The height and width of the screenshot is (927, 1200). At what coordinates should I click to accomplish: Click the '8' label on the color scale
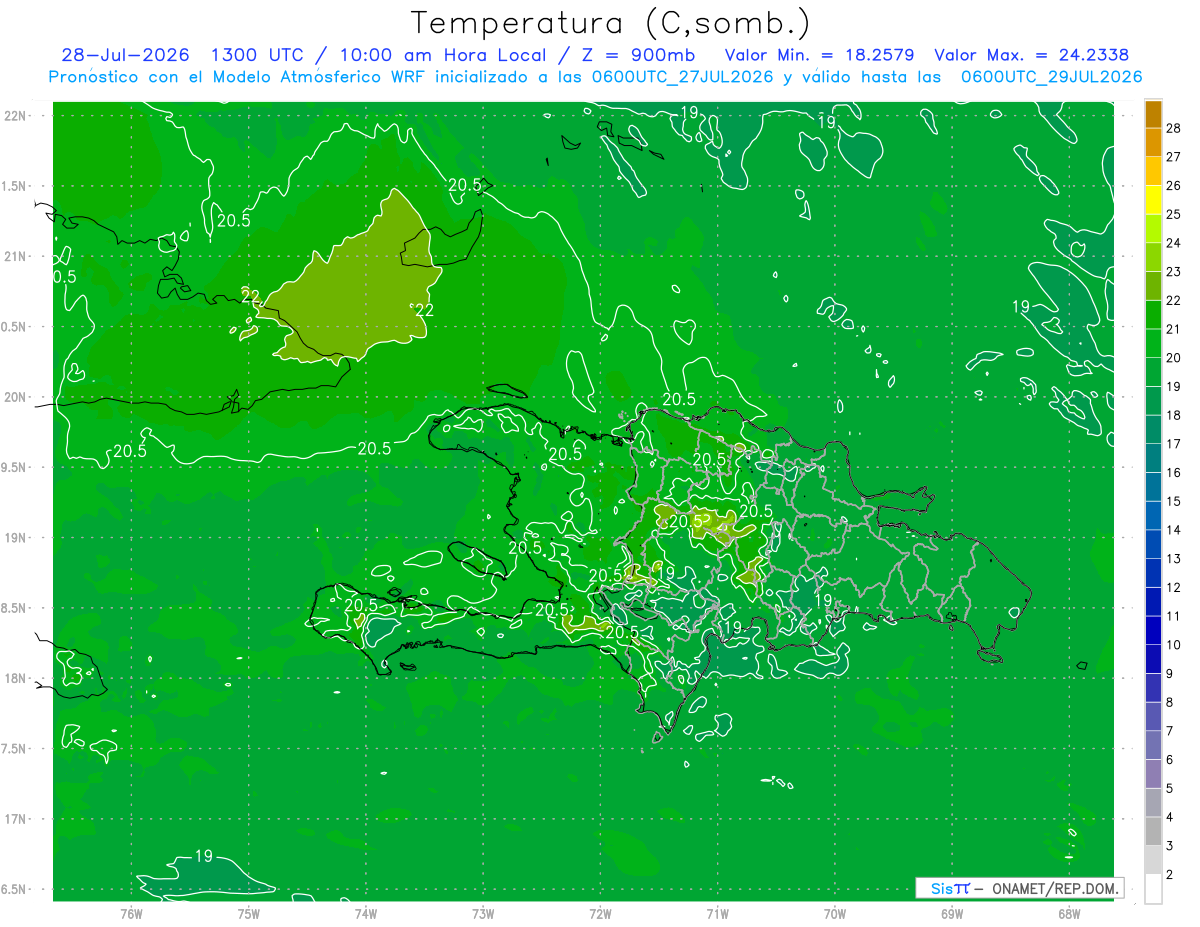1172,703
